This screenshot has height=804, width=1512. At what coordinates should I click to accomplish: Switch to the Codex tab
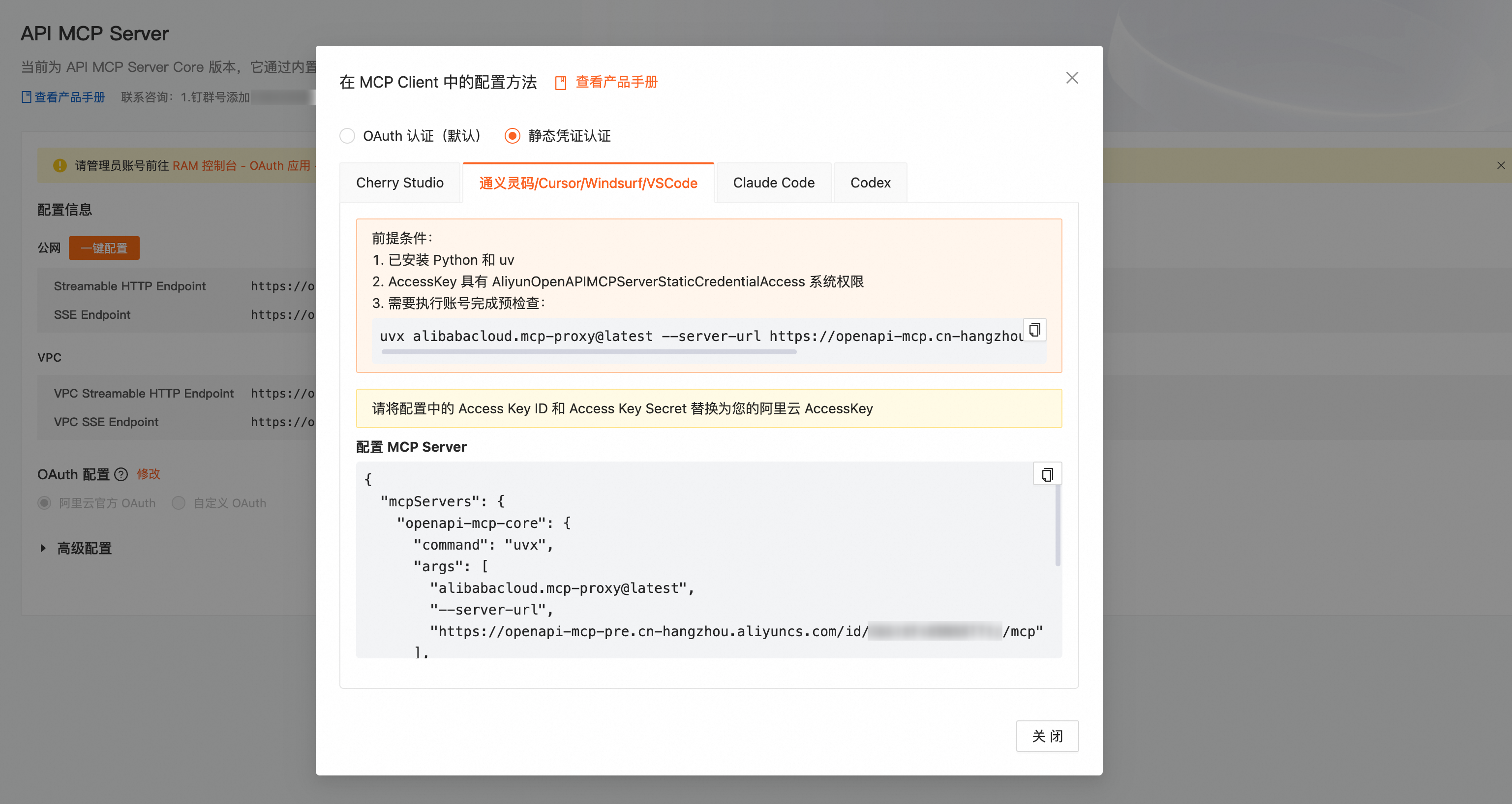[x=871, y=183]
